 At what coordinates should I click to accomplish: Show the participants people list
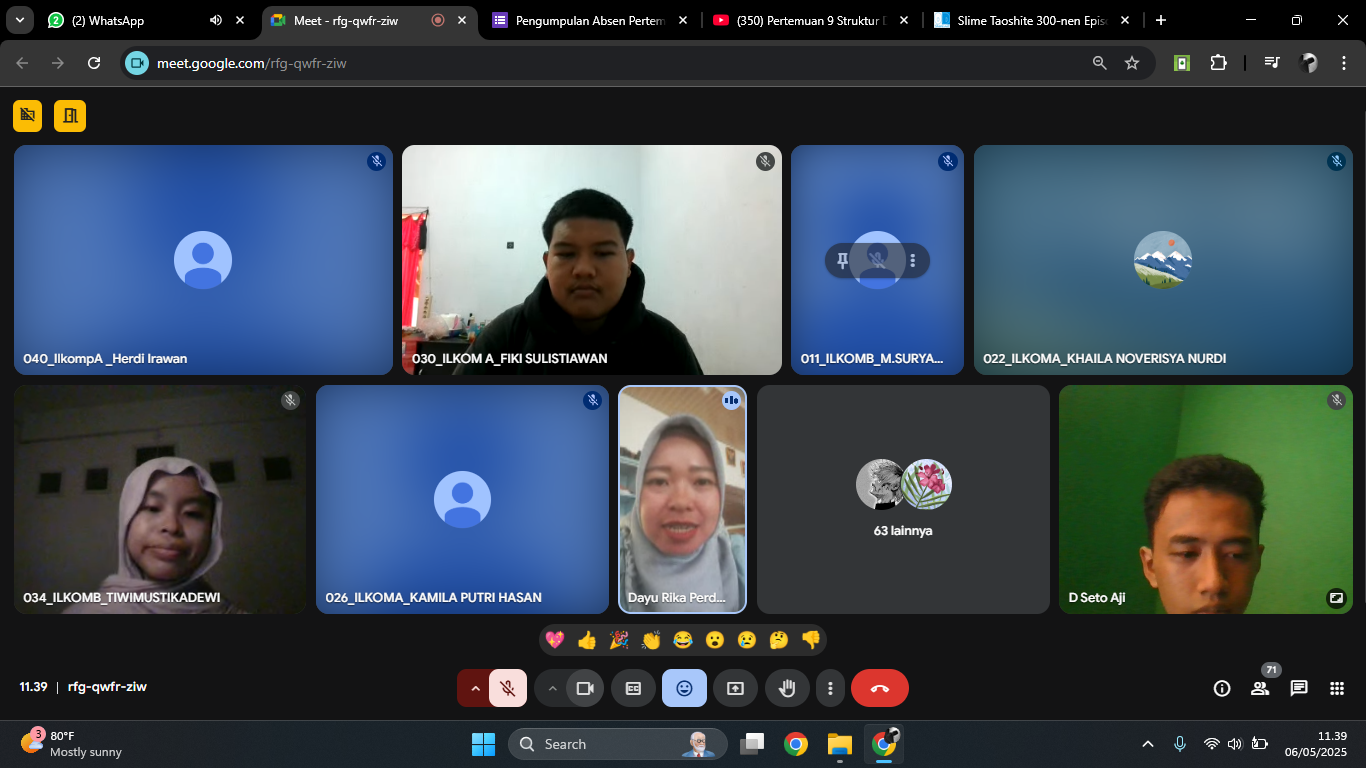(1259, 688)
